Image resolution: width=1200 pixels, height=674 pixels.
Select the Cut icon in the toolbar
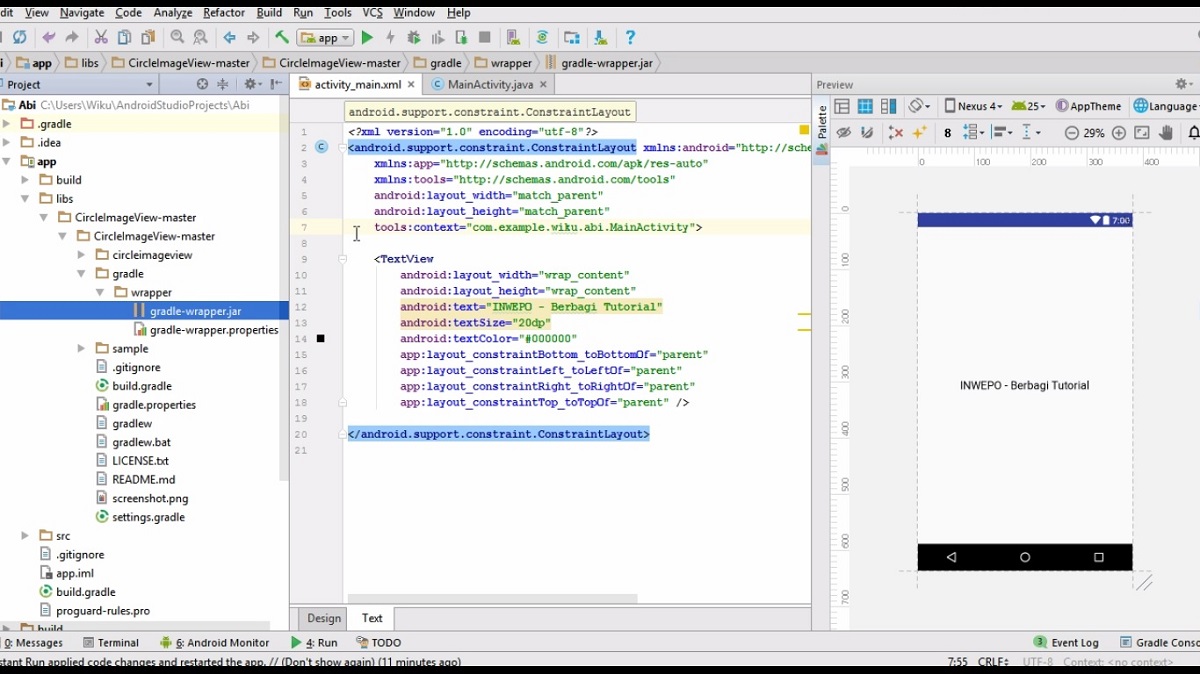100,37
